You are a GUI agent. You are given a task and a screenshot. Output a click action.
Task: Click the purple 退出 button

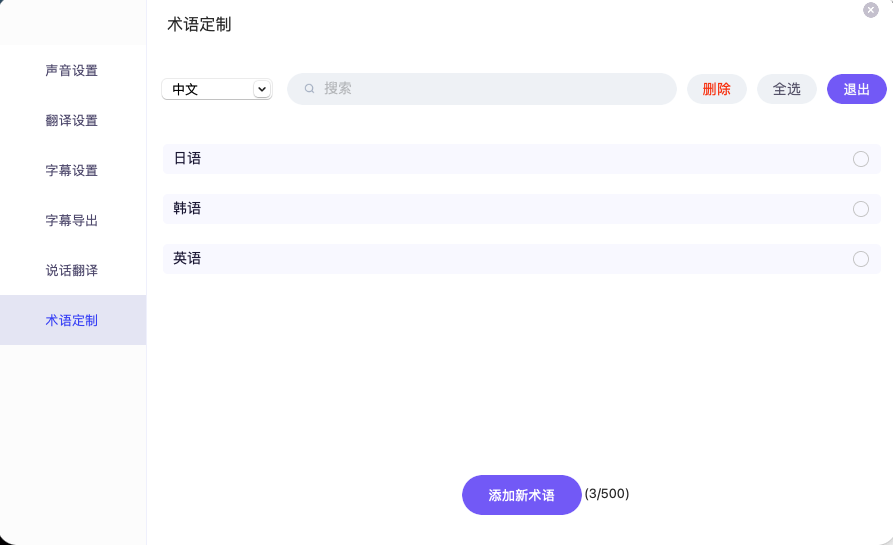click(x=857, y=89)
